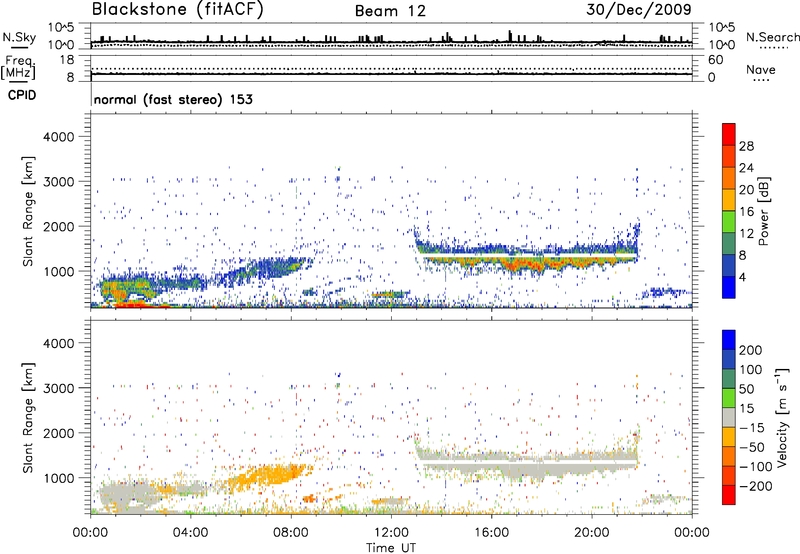Click the "60" tick on the Nave axis
Viewport: 800px width, 554px height.
click(716, 60)
